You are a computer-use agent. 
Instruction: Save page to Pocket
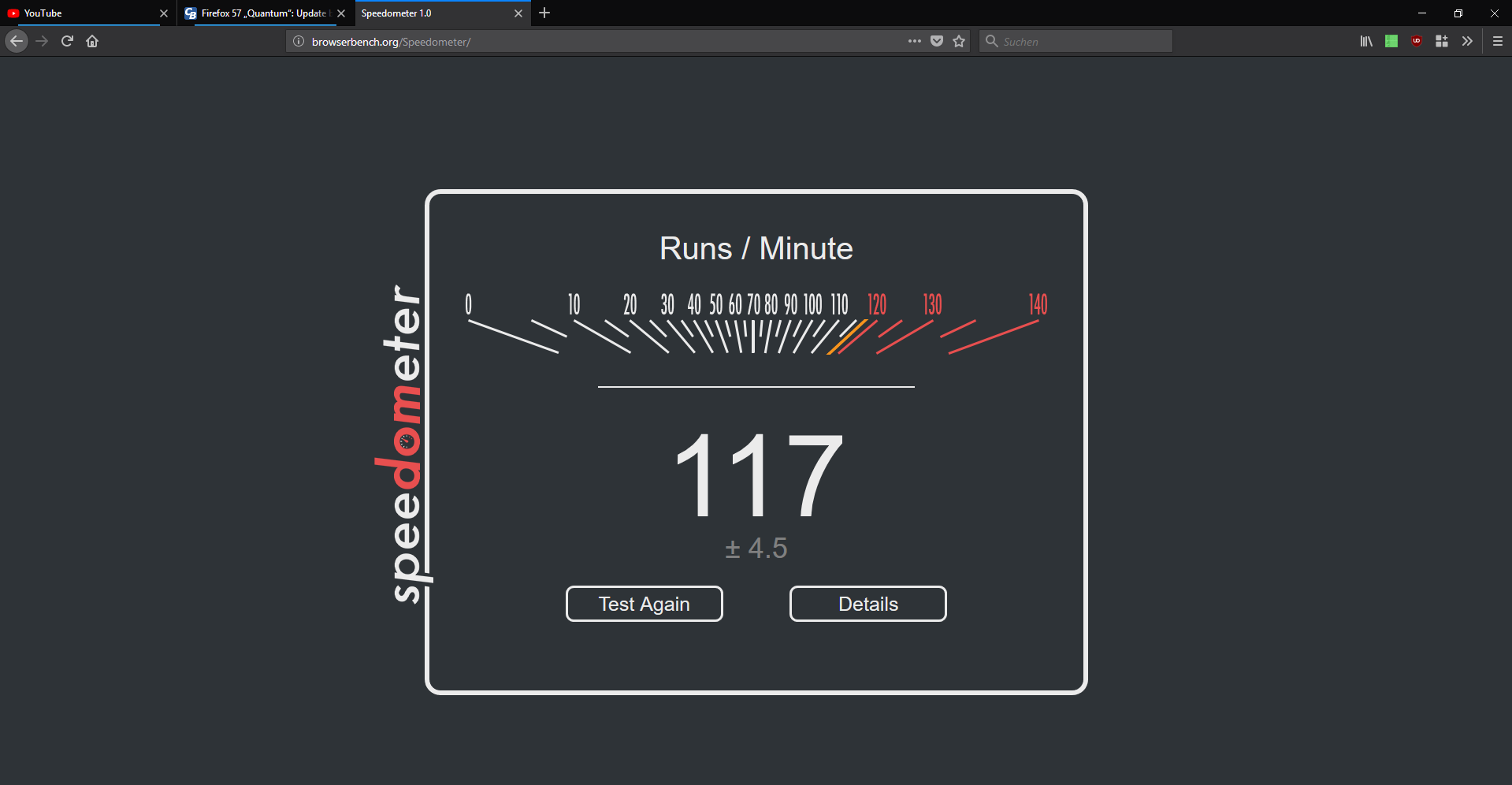[x=937, y=41]
